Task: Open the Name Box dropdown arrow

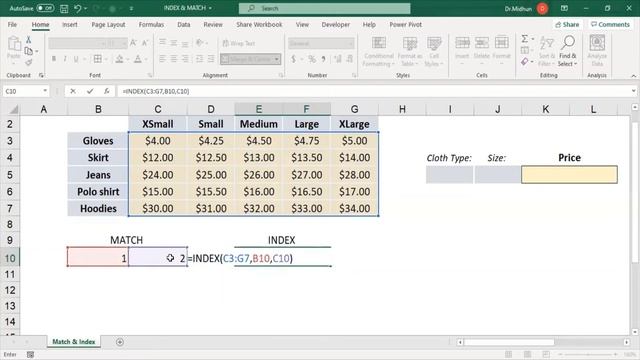Action: pyautogui.click(x=45, y=91)
